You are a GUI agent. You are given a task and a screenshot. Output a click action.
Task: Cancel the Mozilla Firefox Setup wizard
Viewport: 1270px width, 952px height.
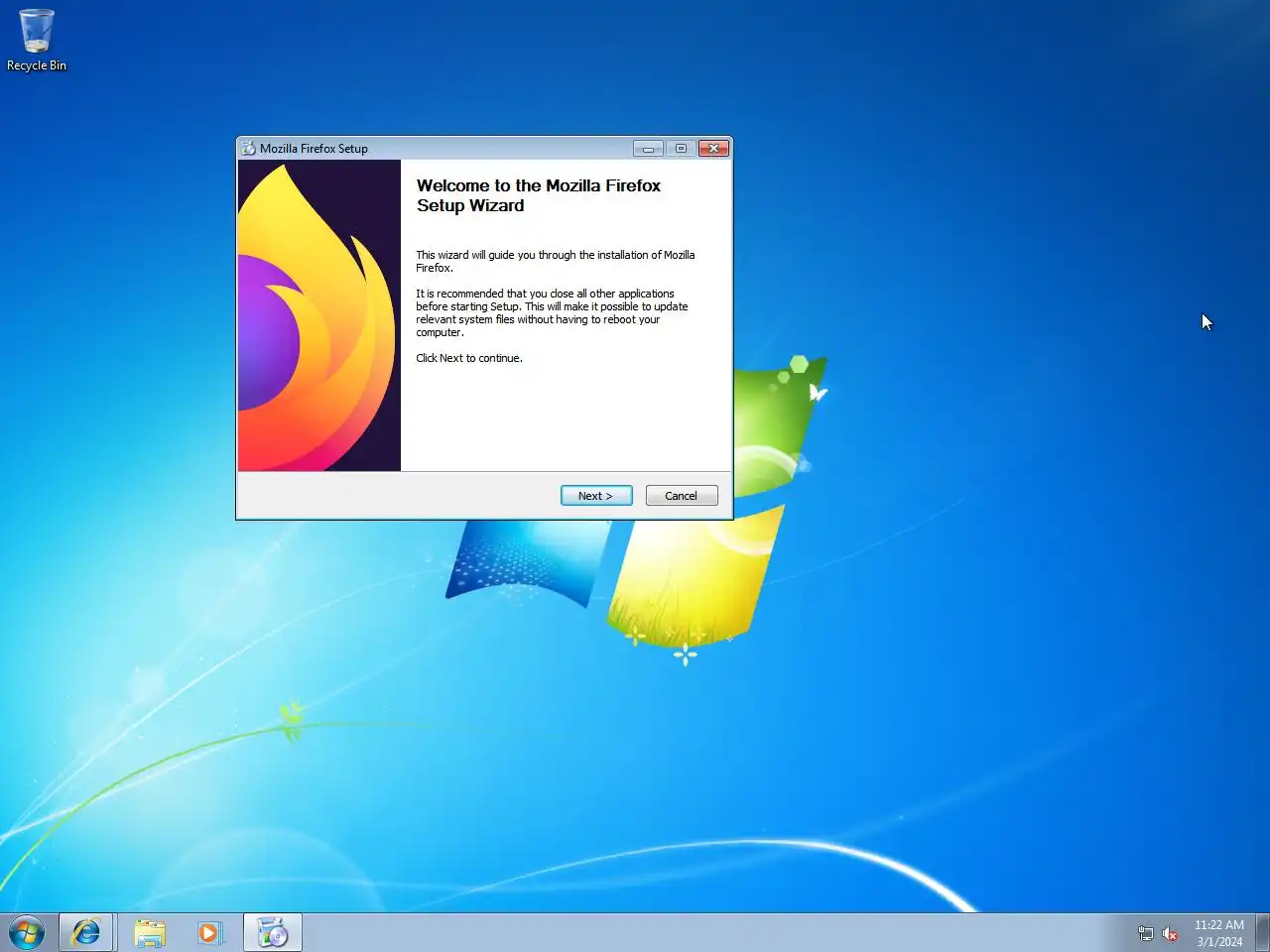pos(682,496)
